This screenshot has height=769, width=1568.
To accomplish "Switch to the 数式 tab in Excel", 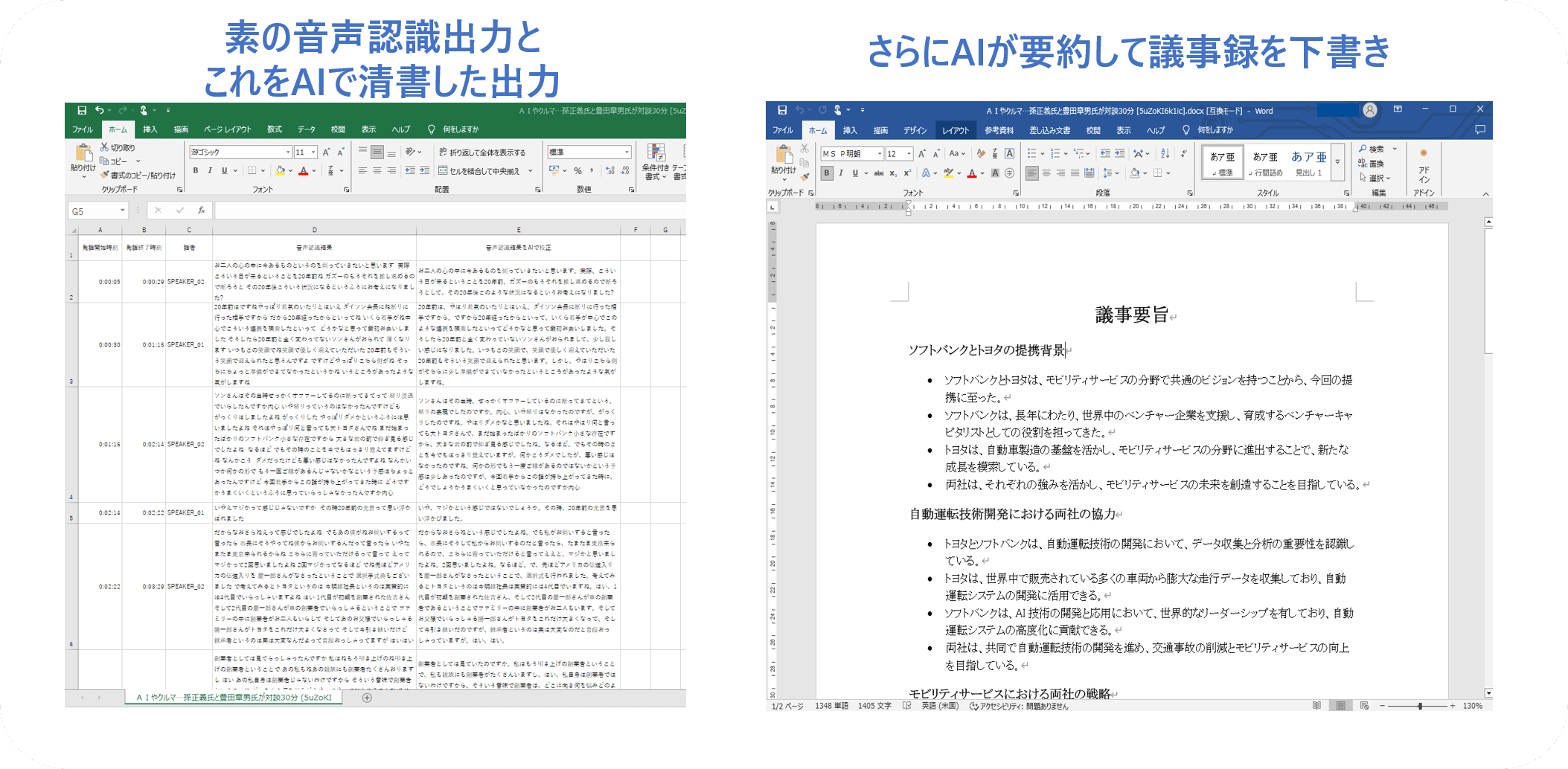I will (273, 129).
